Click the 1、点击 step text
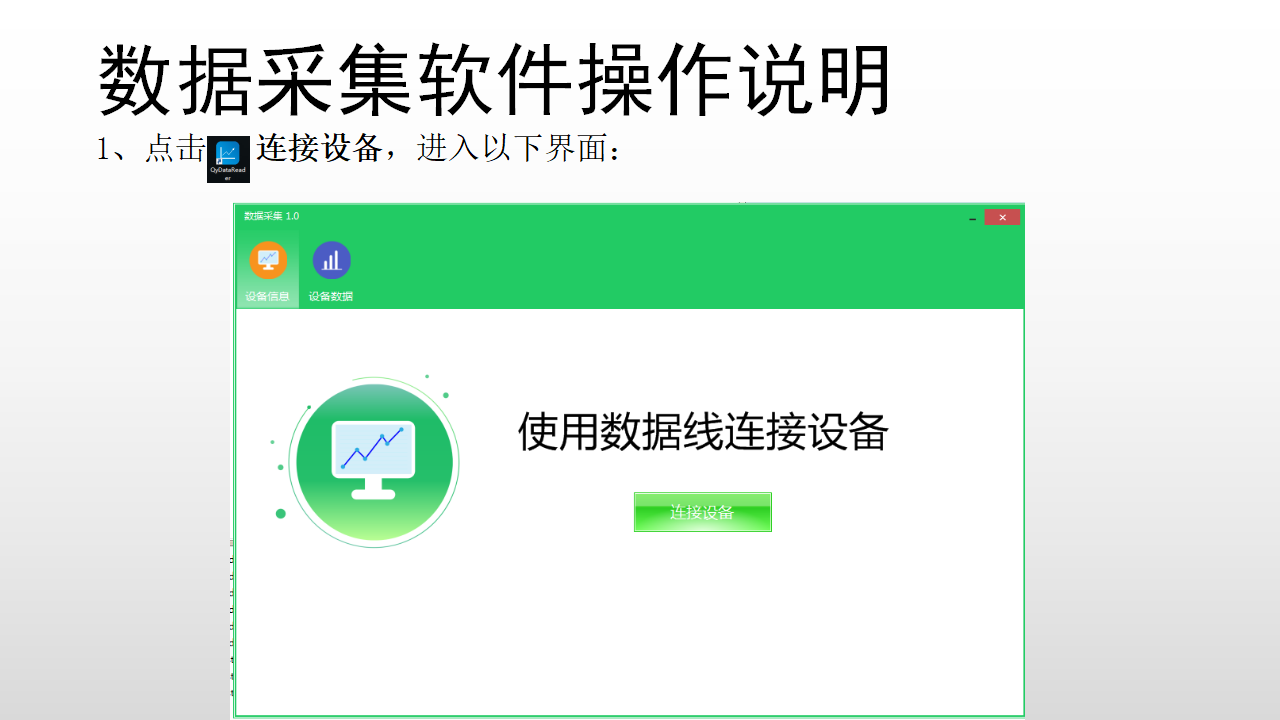The image size is (1280, 720). pyautogui.click(x=151, y=149)
